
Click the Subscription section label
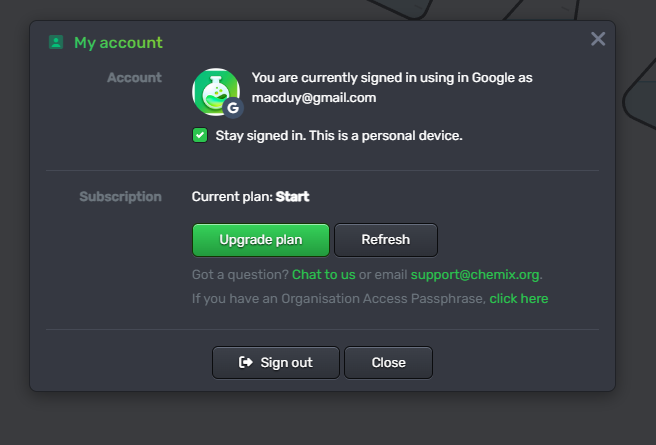[x=120, y=197]
